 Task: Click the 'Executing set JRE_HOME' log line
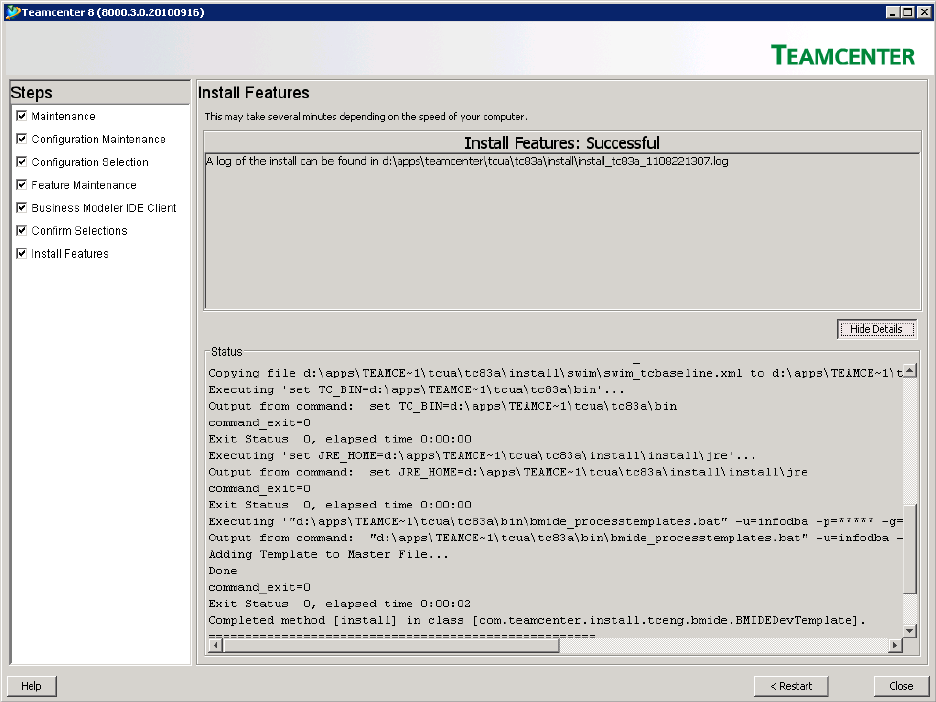pyautogui.click(x=482, y=455)
